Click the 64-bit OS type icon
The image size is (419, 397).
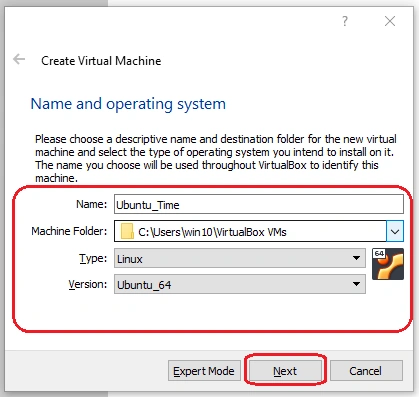coord(388,264)
